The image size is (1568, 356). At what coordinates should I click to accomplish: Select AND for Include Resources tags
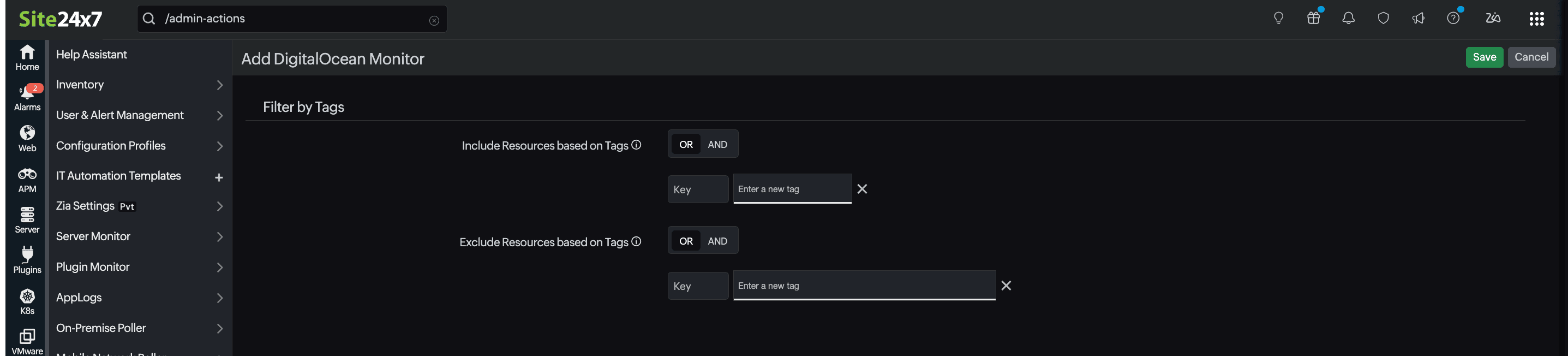coord(717,145)
